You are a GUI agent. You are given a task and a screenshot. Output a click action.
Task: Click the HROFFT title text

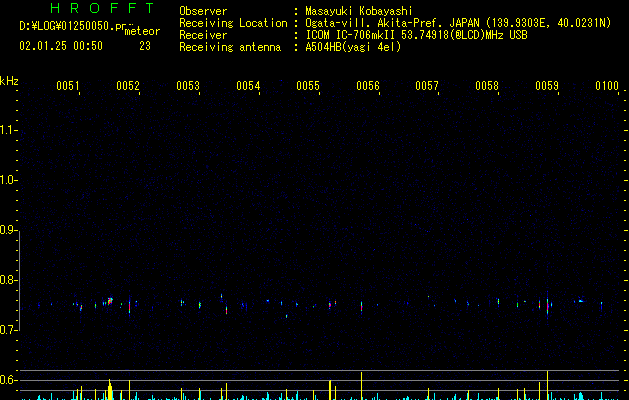[102, 8]
